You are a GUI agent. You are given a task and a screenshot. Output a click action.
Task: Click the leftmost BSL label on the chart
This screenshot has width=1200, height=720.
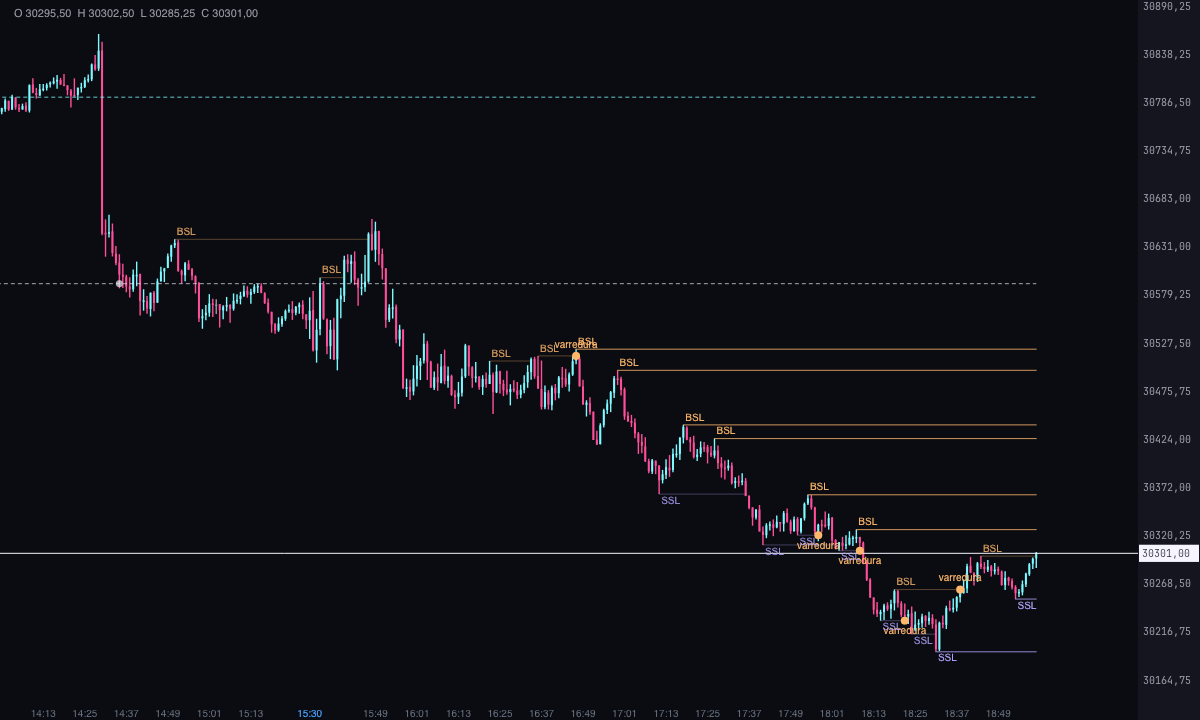coord(186,232)
